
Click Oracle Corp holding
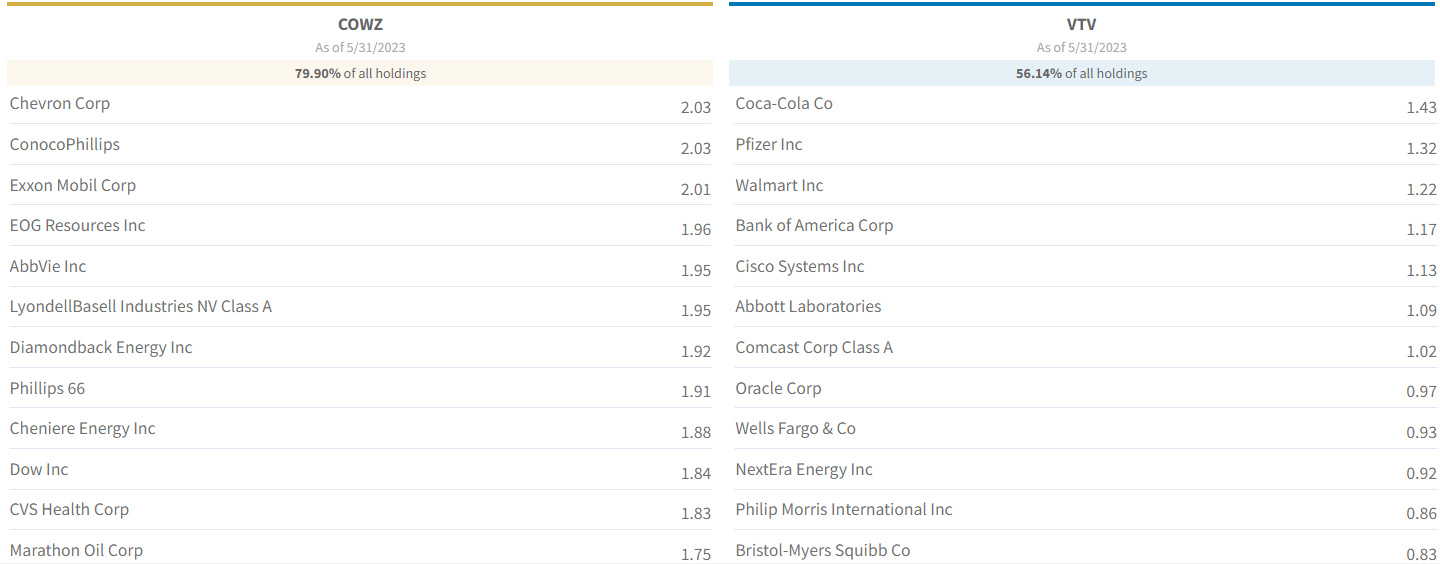click(778, 389)
